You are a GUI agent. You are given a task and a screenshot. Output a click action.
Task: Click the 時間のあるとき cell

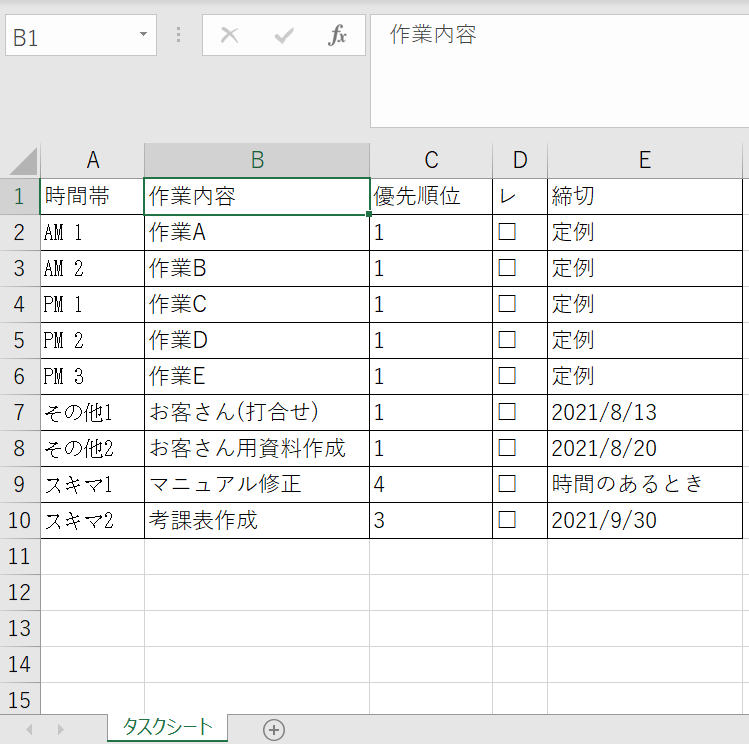645,484
